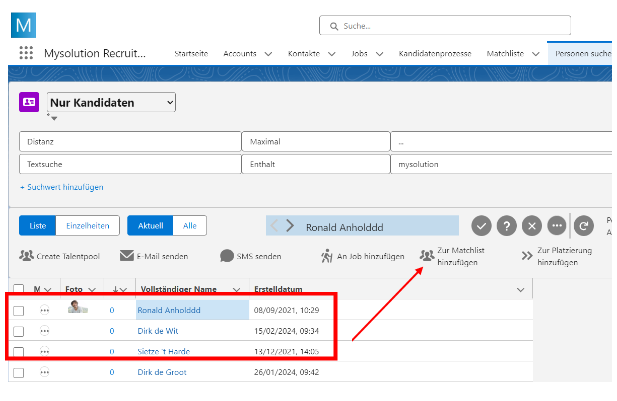The width and height of the screenshot is (617, 401).
Task: Tick the checkbox beside Dirk de Wit
Action: [19, 331]
